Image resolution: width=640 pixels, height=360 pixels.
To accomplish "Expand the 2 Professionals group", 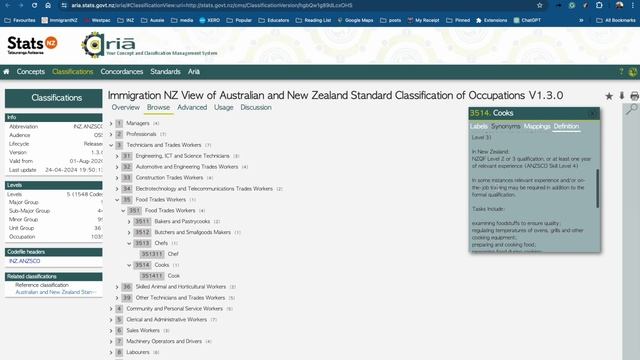I will [111, 134].
